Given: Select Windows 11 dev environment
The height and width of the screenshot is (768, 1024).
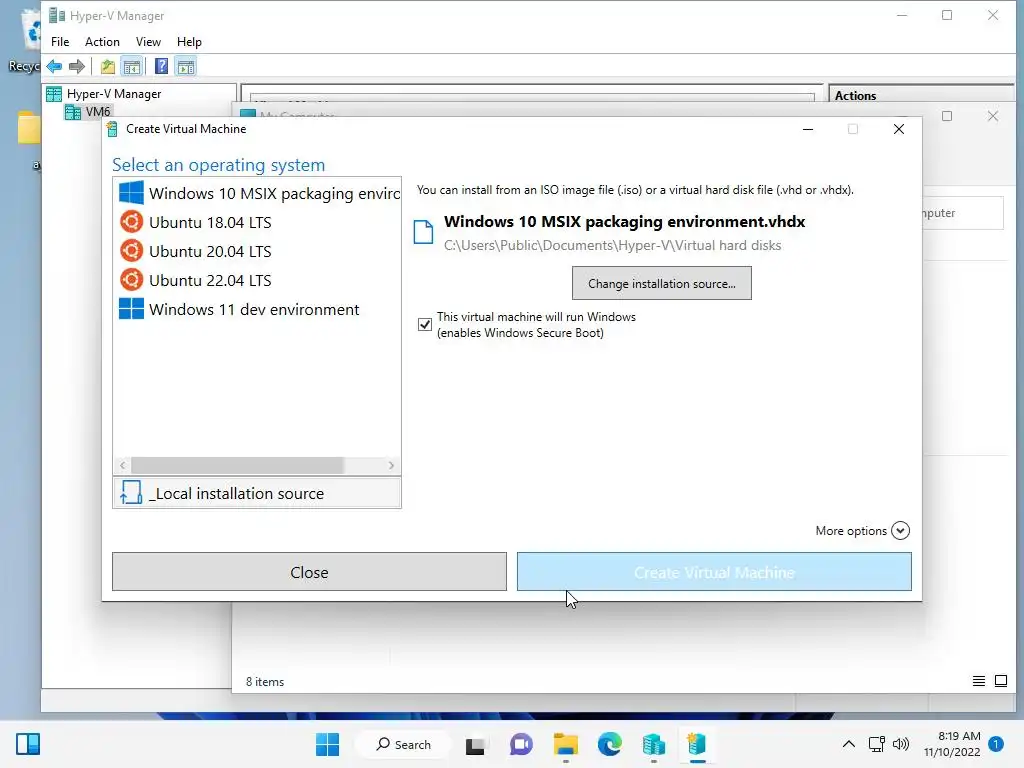Looking at the screenshot, I should [x=257, y=309].
